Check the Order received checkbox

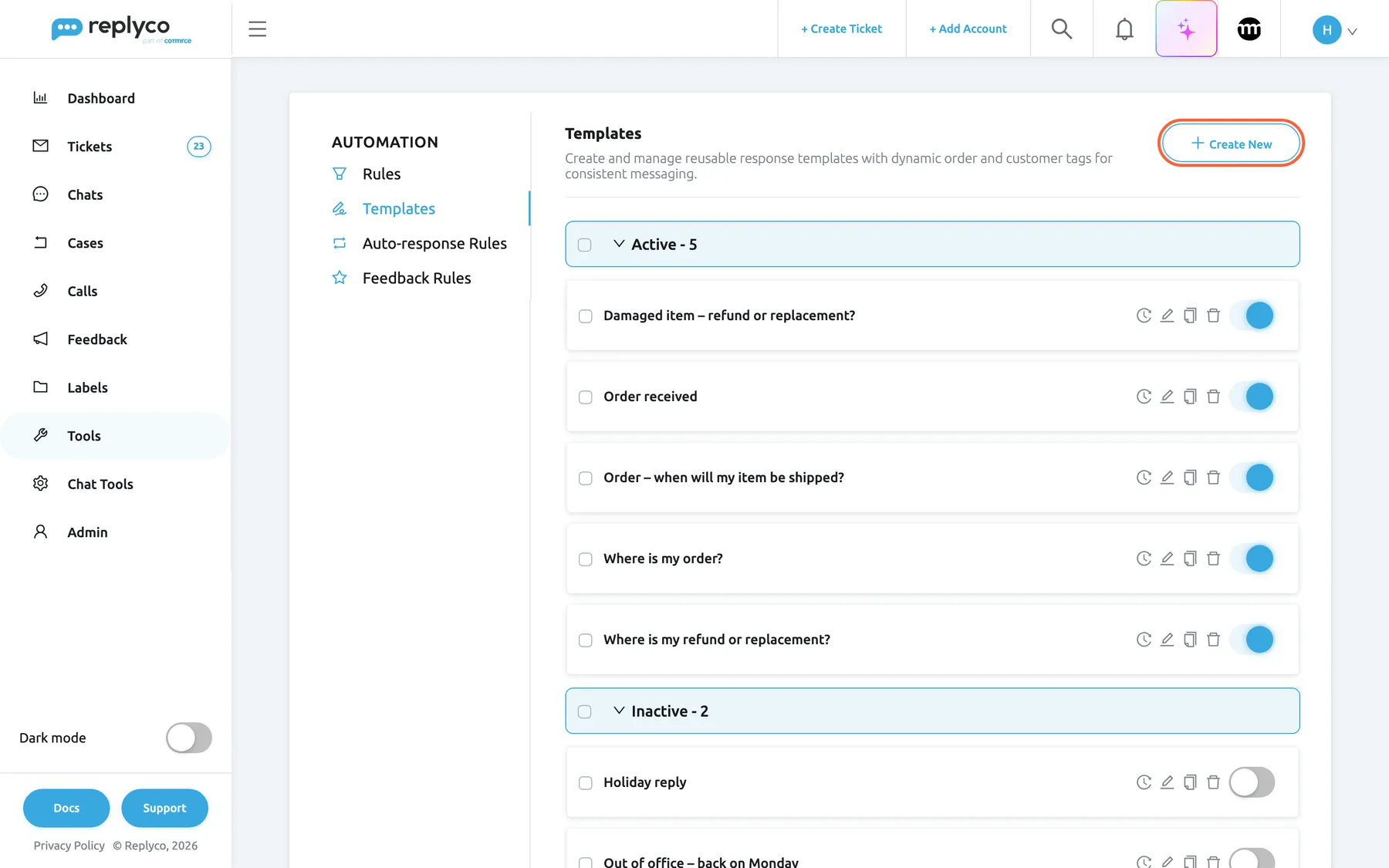pos(586,397)
